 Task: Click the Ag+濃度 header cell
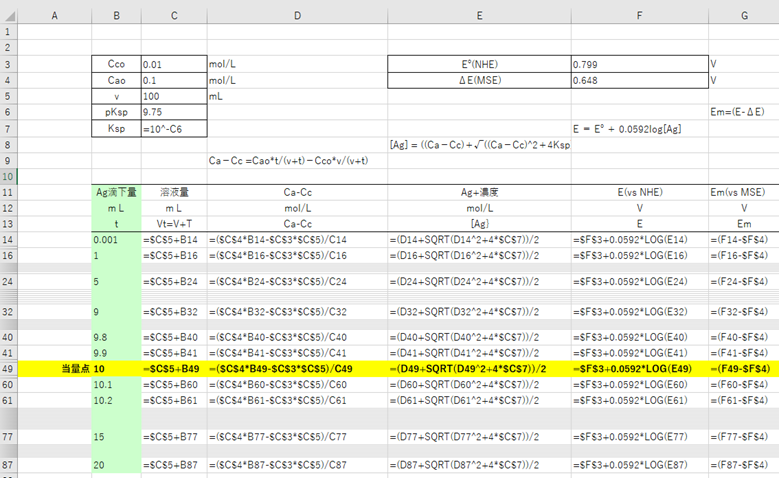(x=479, y=192)
